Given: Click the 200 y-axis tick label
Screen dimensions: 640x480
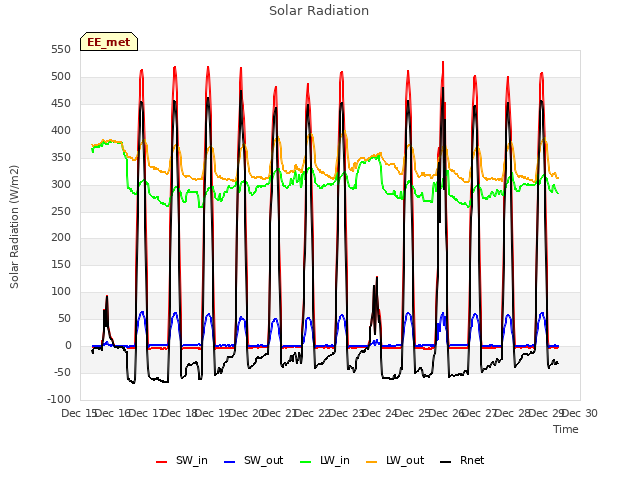Looking at the screenshot, I should tap(61, 238).
